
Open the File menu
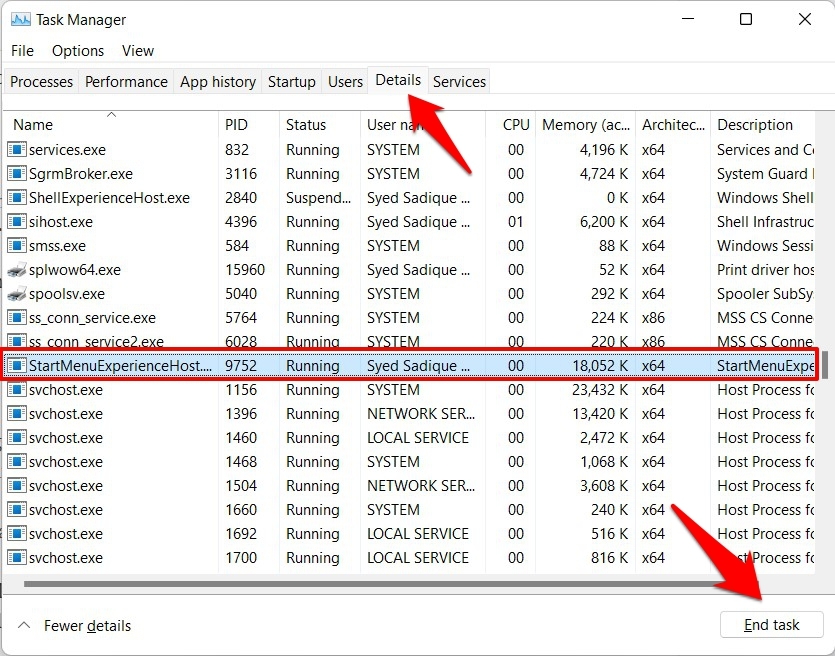[x=22, y=51]
